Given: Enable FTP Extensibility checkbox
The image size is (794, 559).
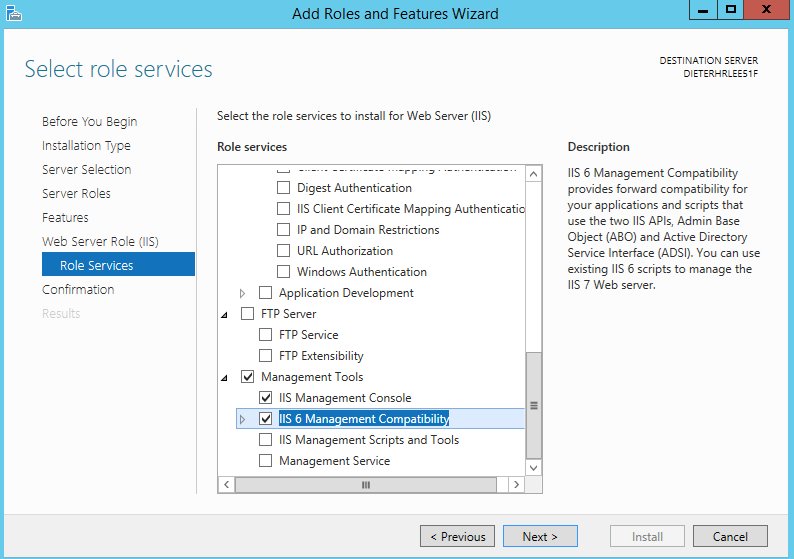Looking at the screenshot, I should [265, 356].
